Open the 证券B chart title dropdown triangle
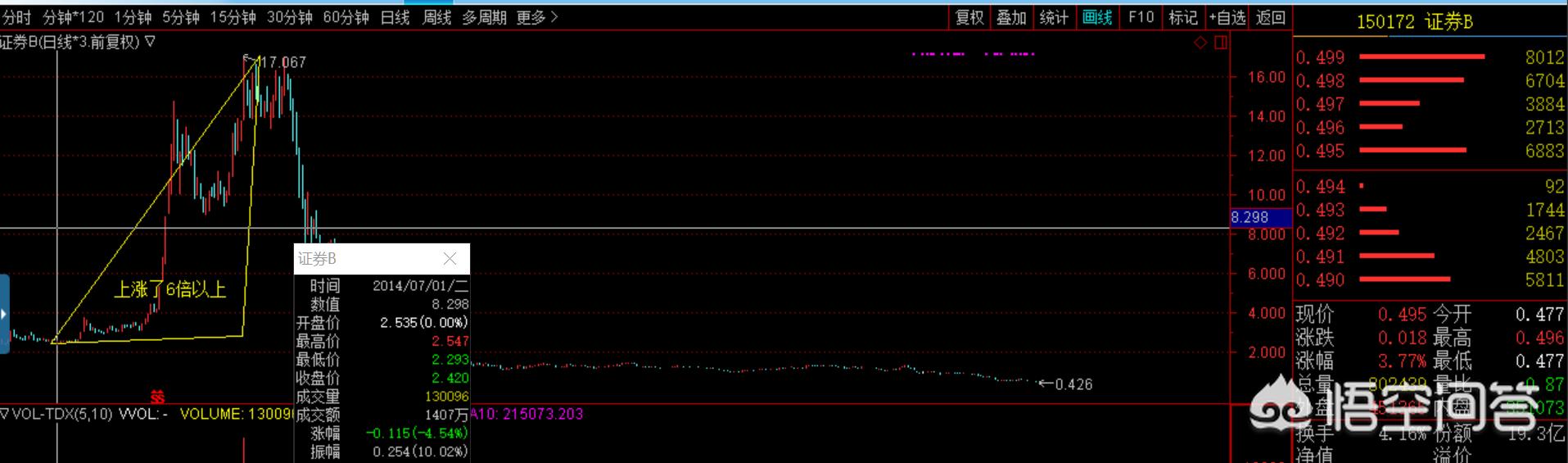The image size is (1568, 463). (151, 42)
